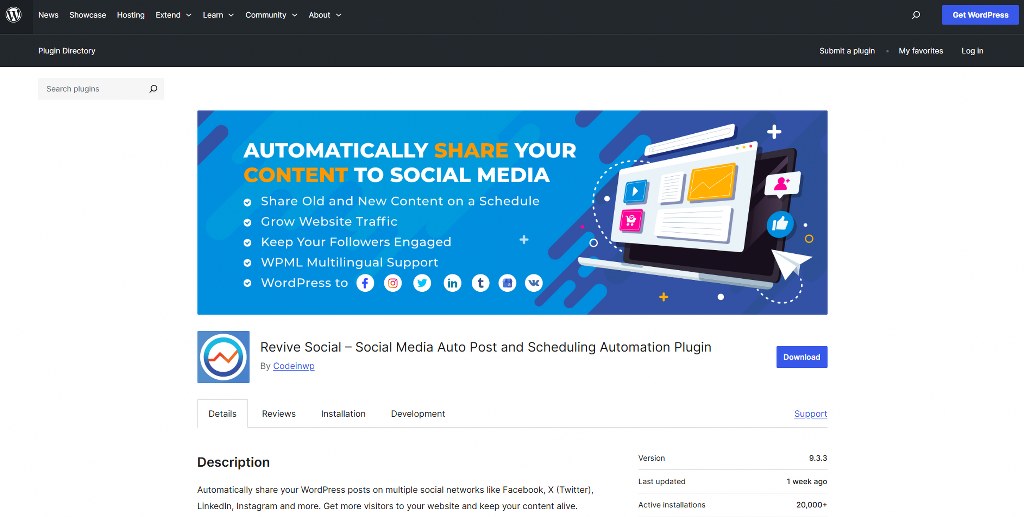Click the VK icon in banner
The image size is (1024, 517).
tap(534, 283)
